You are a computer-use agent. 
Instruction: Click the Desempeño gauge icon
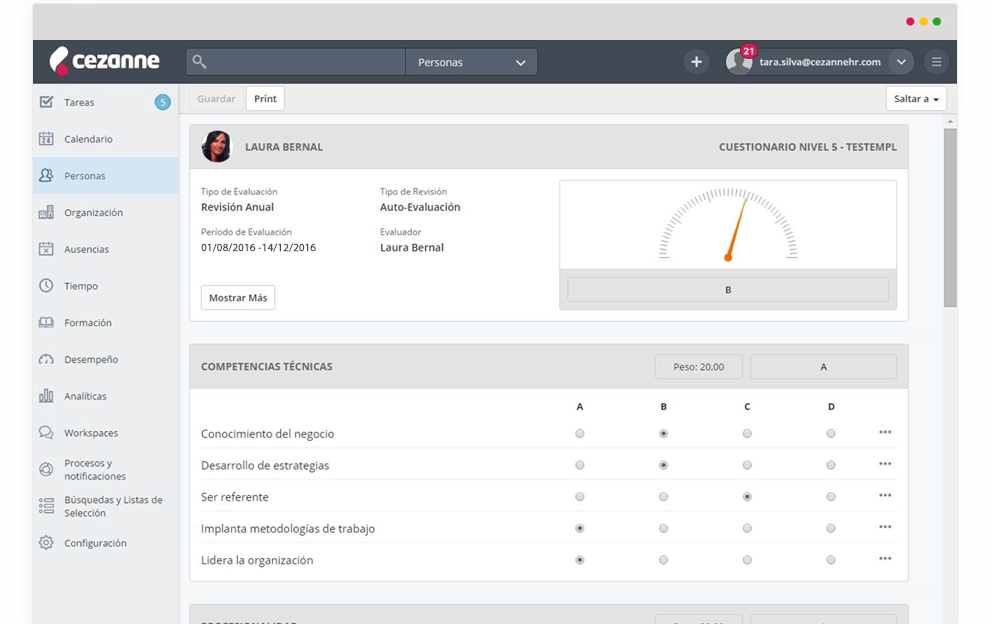[46, 359]
